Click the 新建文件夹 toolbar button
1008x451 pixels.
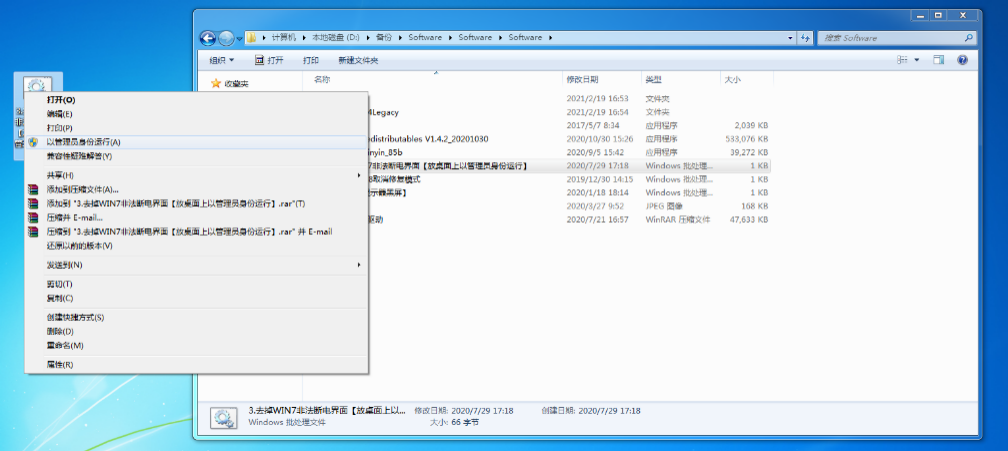pyautogui.click(x=358, y=60)
